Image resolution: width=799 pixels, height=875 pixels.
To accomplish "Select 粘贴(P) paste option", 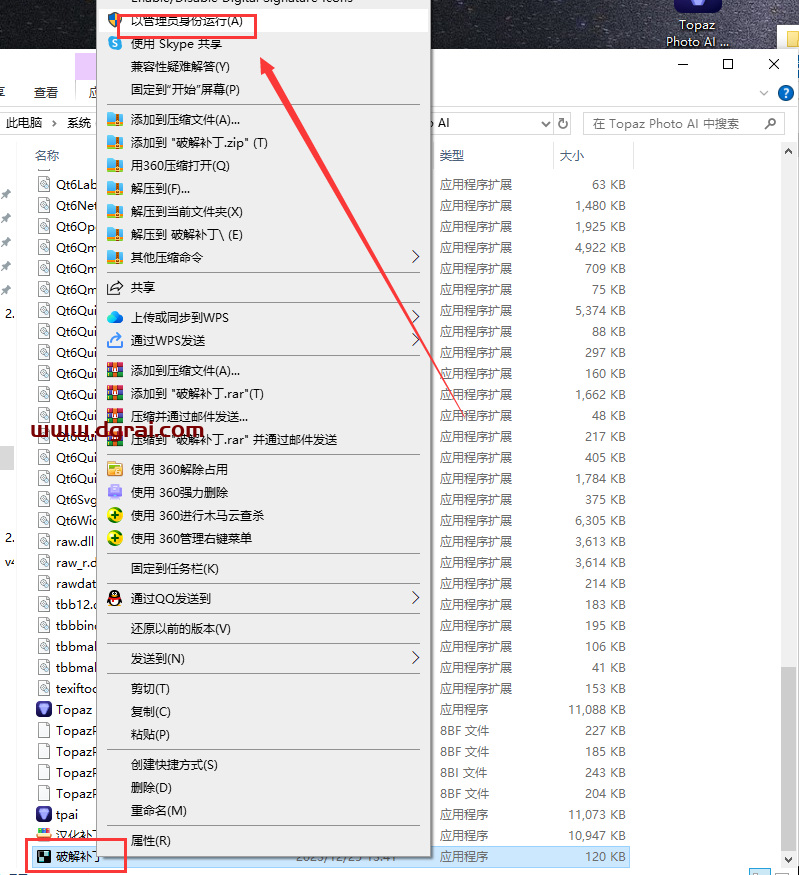I will 150,735.
